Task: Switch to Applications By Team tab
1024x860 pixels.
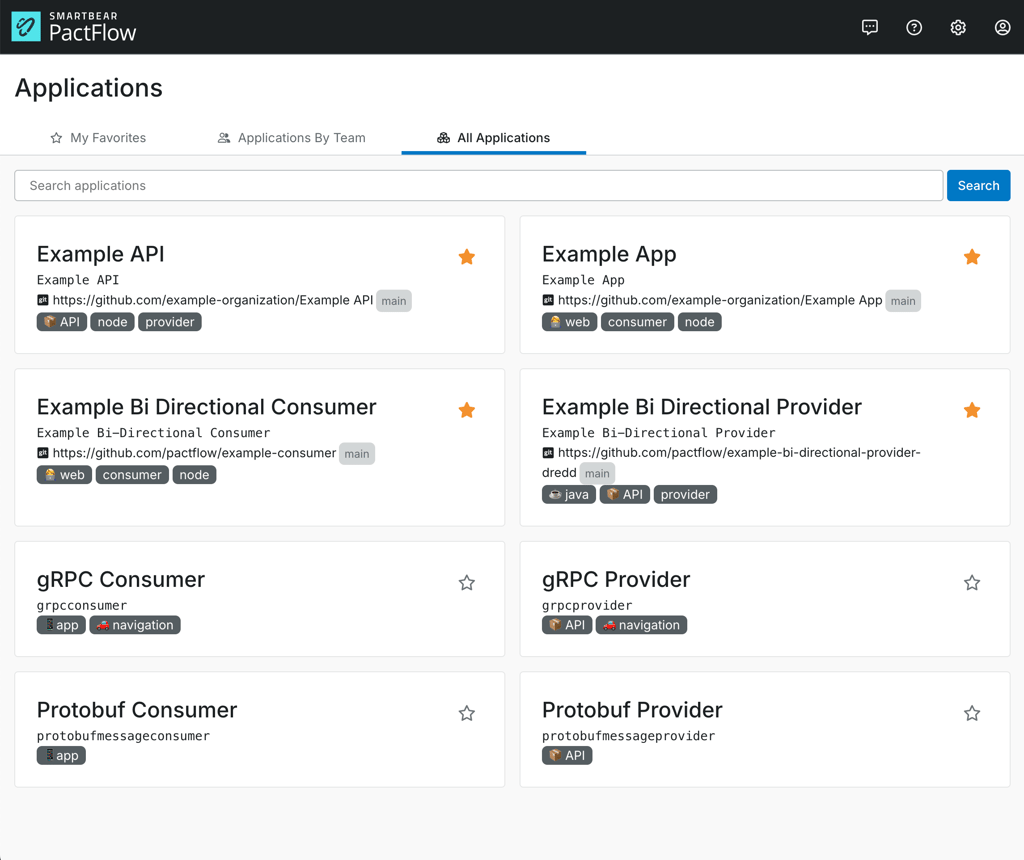Action: (291, 138)
